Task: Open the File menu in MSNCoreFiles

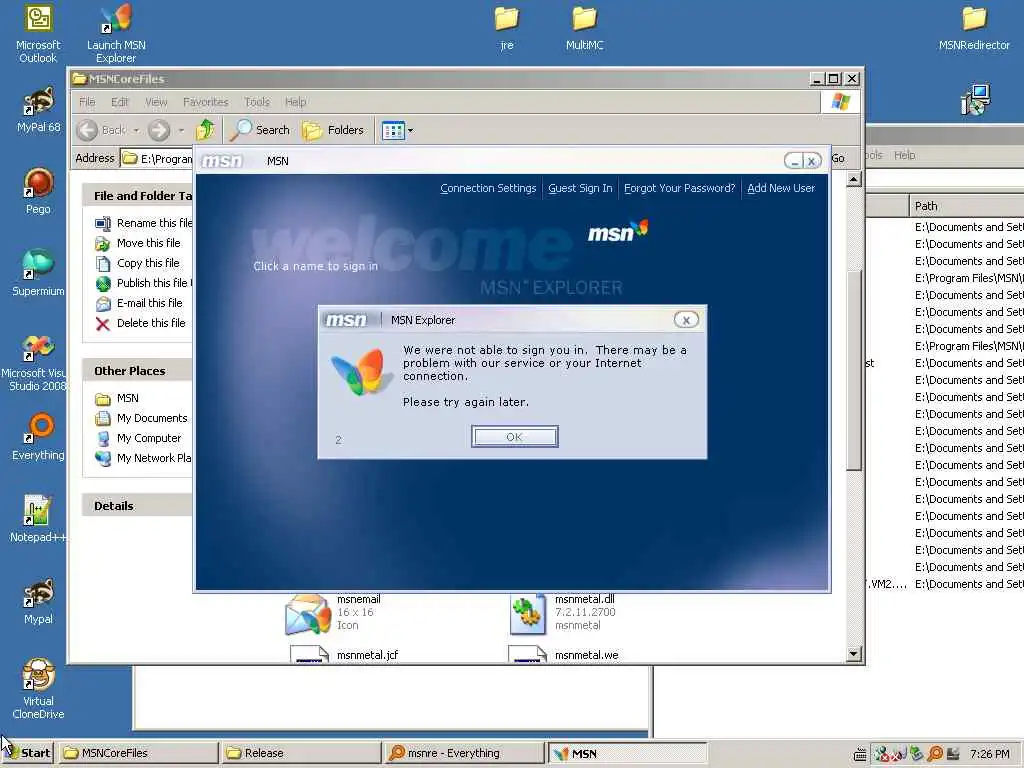Action: point(87,102)
